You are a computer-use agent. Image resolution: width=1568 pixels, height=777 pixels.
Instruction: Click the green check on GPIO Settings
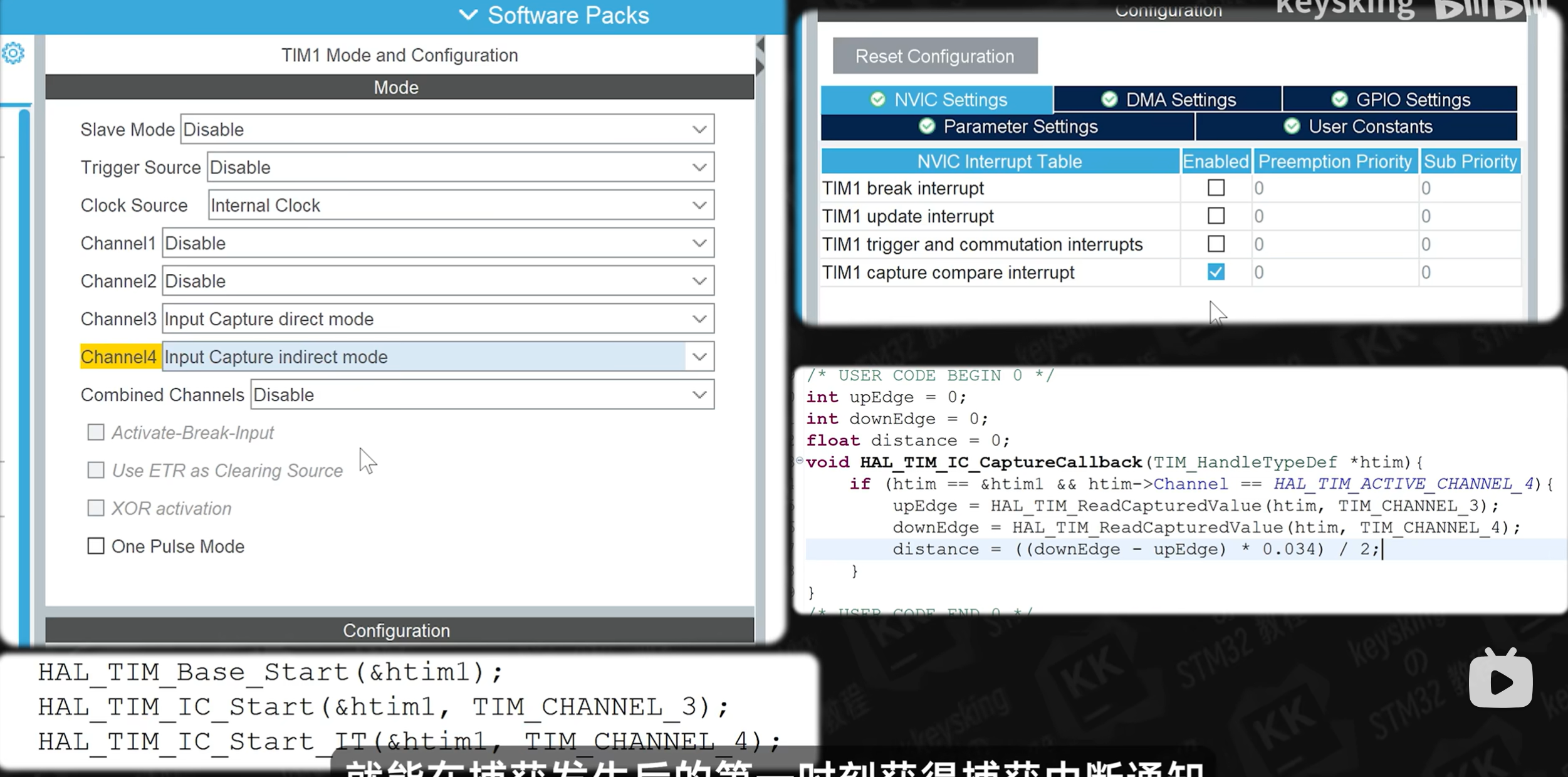[1339, 100]
